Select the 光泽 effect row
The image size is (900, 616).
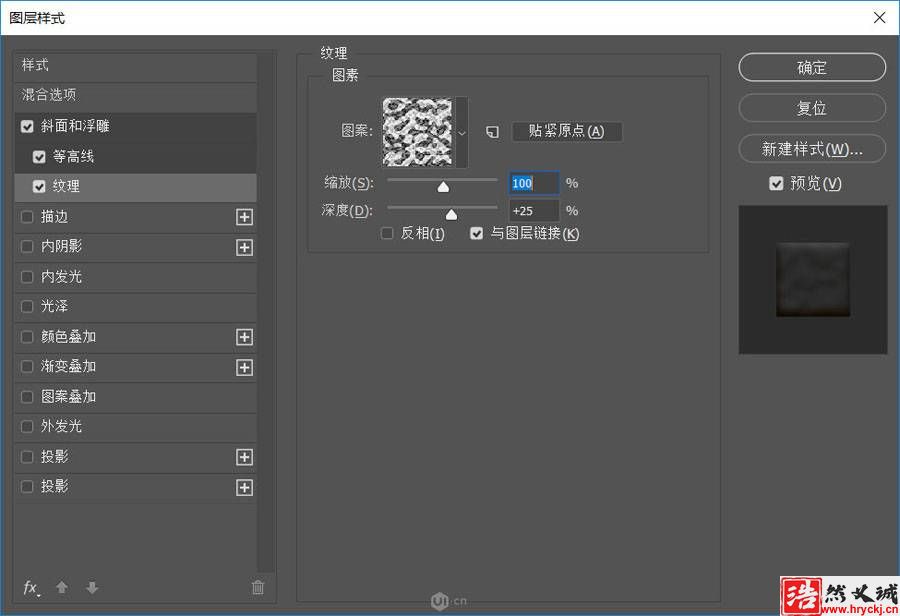point(135,307)
